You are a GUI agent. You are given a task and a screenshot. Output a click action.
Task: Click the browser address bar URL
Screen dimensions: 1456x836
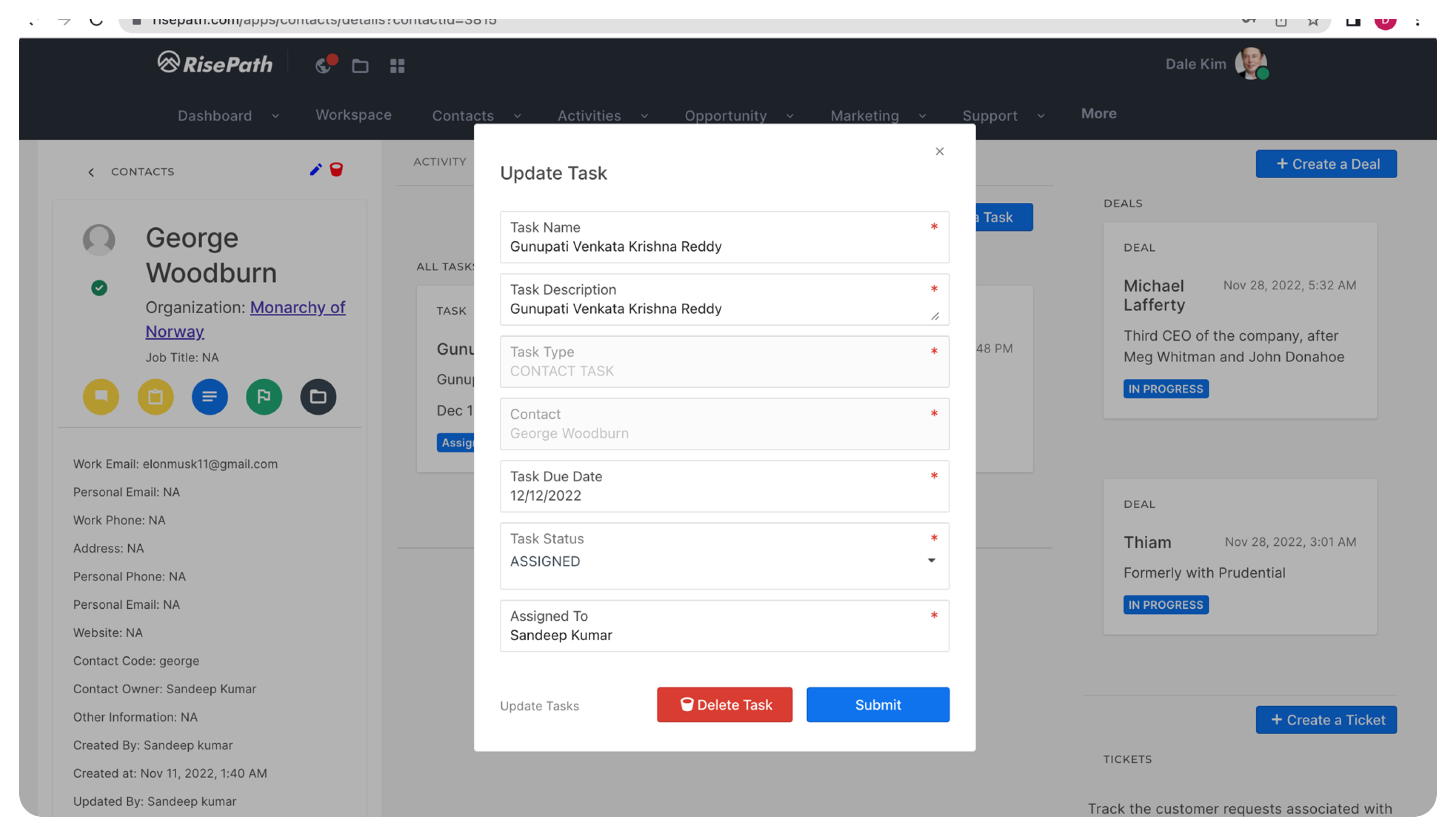(x=324, y=22)
